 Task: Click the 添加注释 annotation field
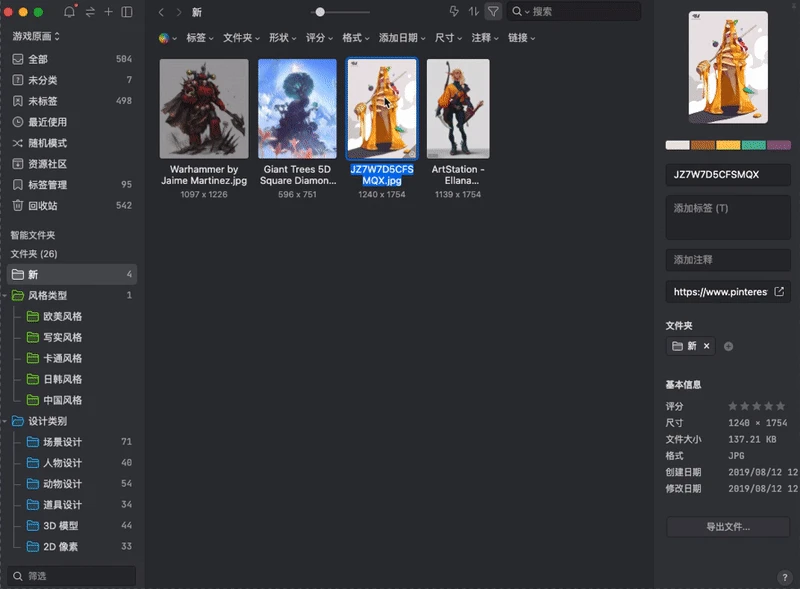[728, 260]
